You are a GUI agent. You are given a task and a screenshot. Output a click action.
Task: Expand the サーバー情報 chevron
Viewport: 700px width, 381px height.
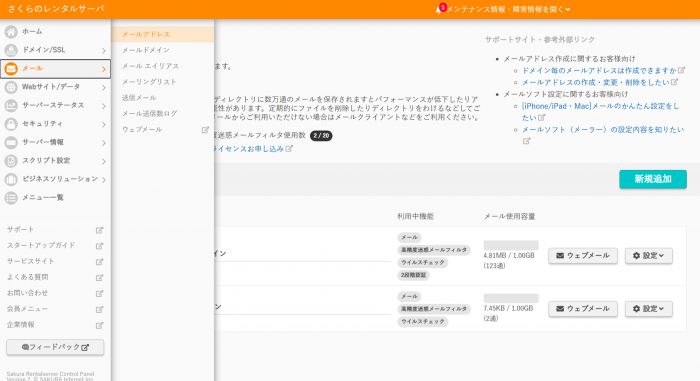pyautogui.click(x=103, y=143)
